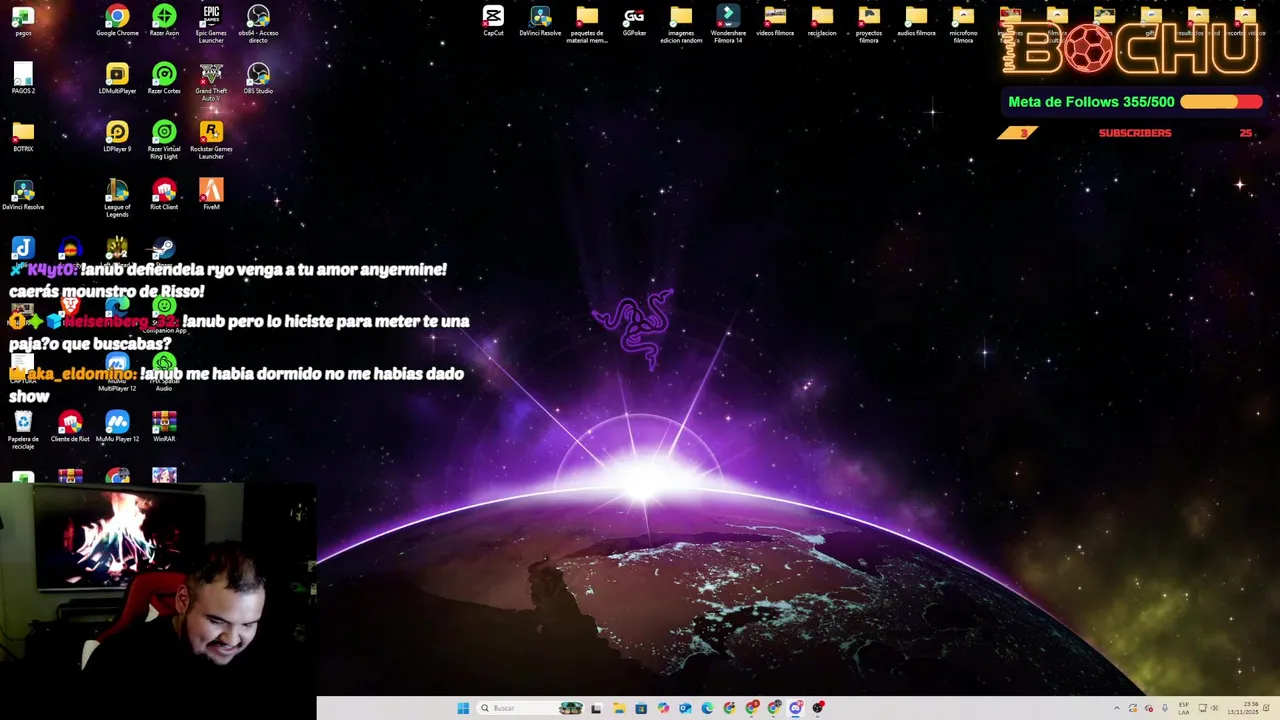Open Microsoft Edge from the taskbar

(x=707, y=708)
